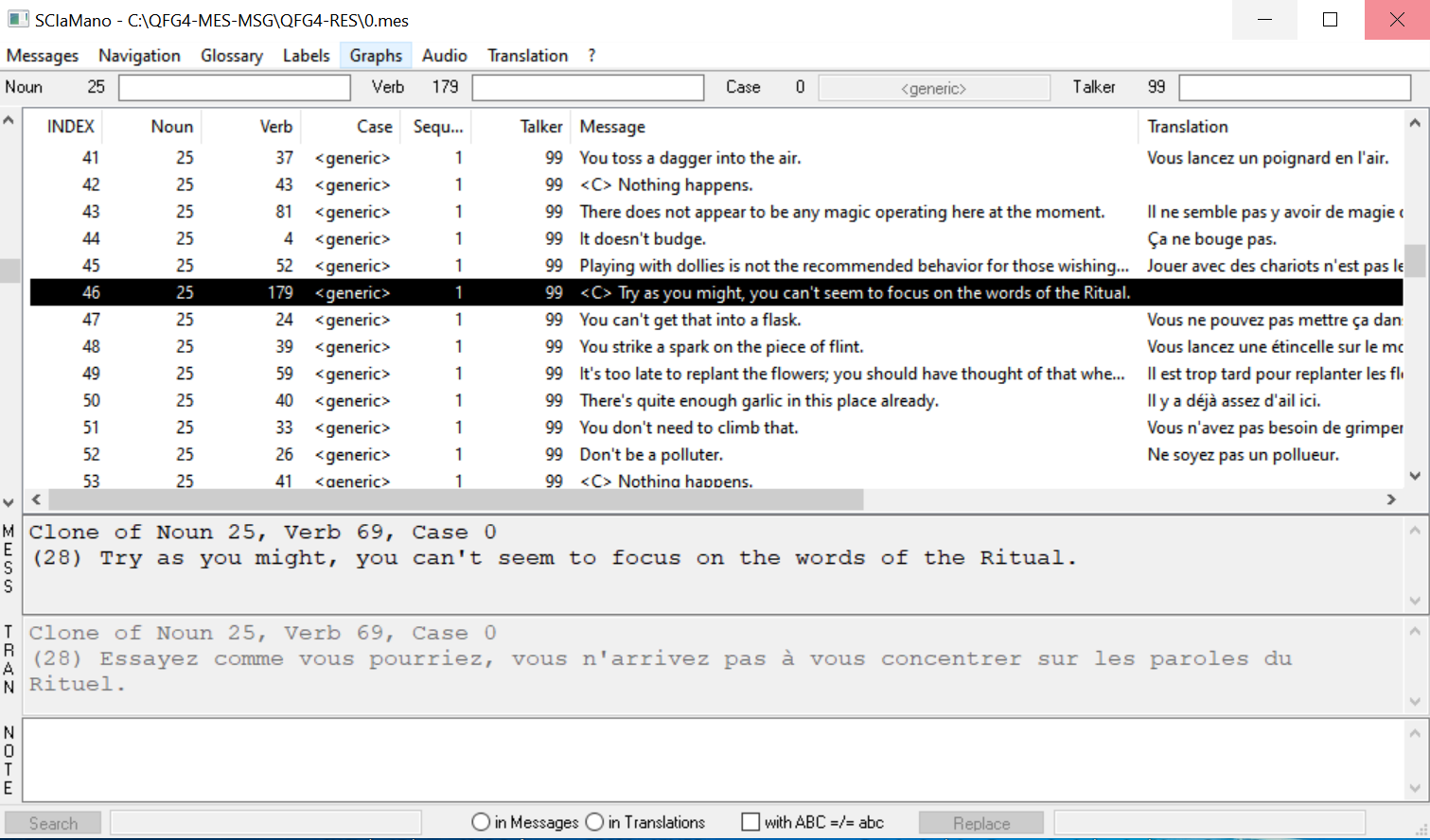The height and width of the screenshot is (840, 1430).
Task: Click the horizontal scroll right arrow
Action: [1391, 499]
